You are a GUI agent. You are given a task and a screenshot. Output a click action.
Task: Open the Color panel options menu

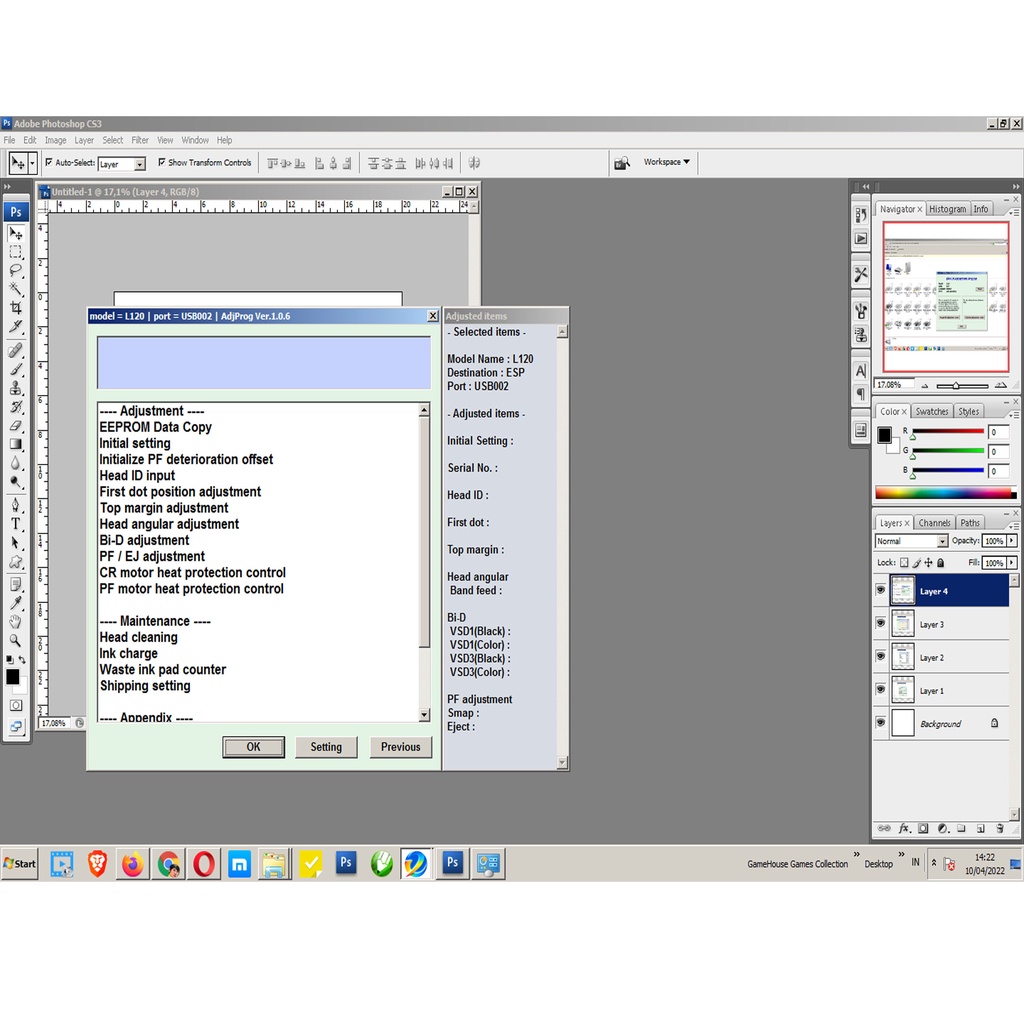tap(1013, 415)
